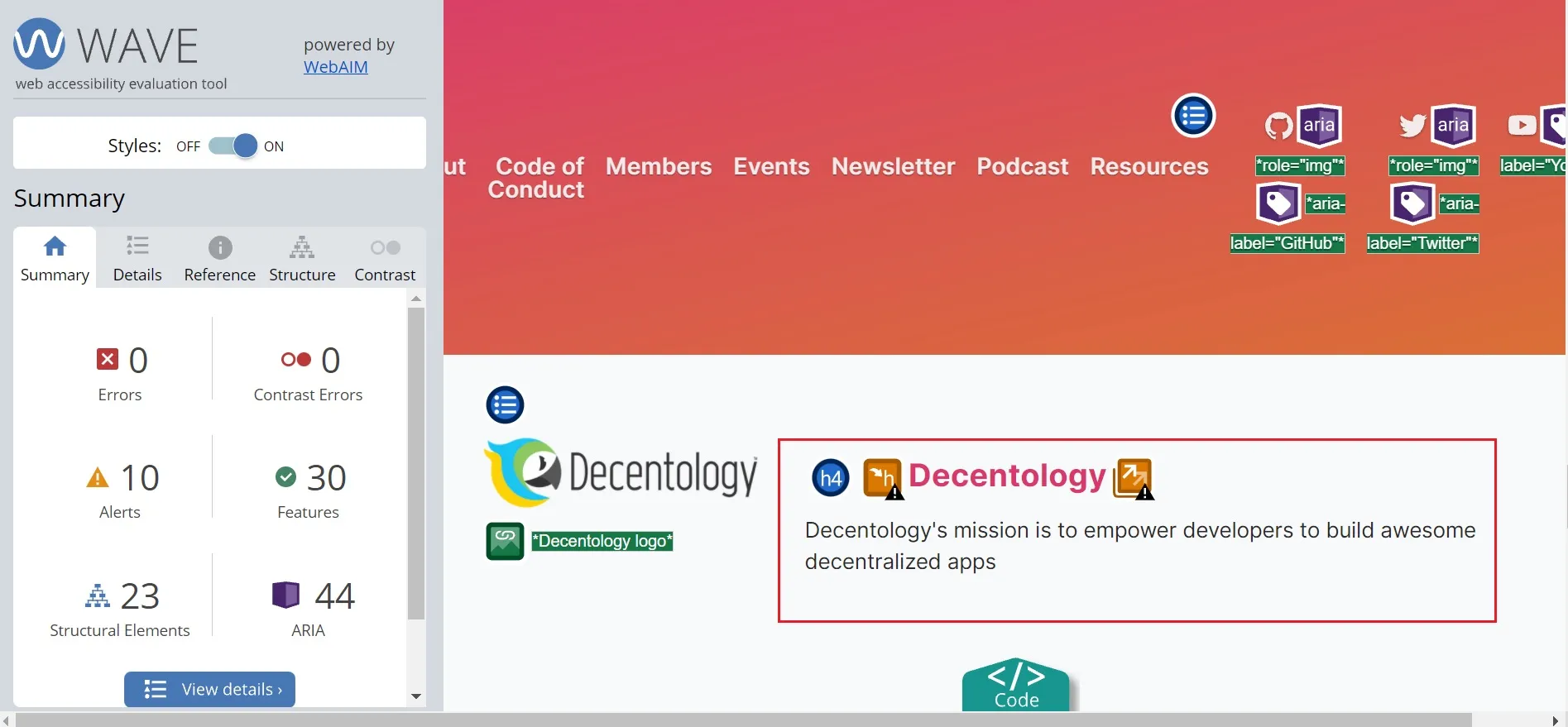The height and width of the screenshot is (727, 1568).
Task: Click the Decentology mission description text
Action: tap(1140, 546)
